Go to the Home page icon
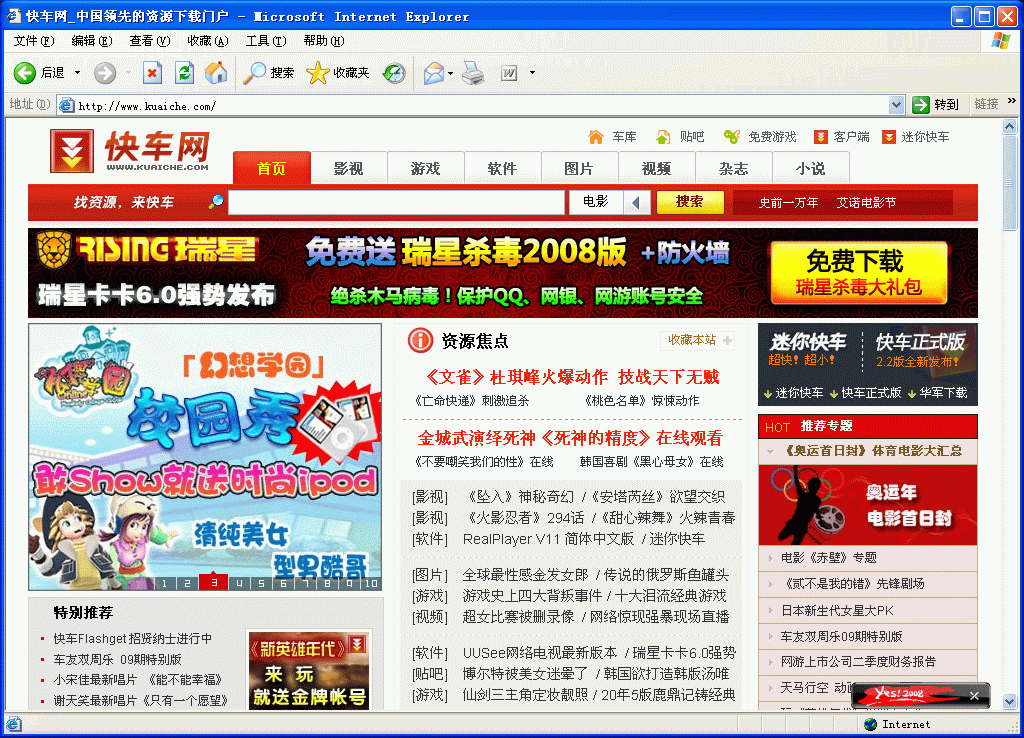The height and width of the screenshot is (738, 1024). point(216,72)
